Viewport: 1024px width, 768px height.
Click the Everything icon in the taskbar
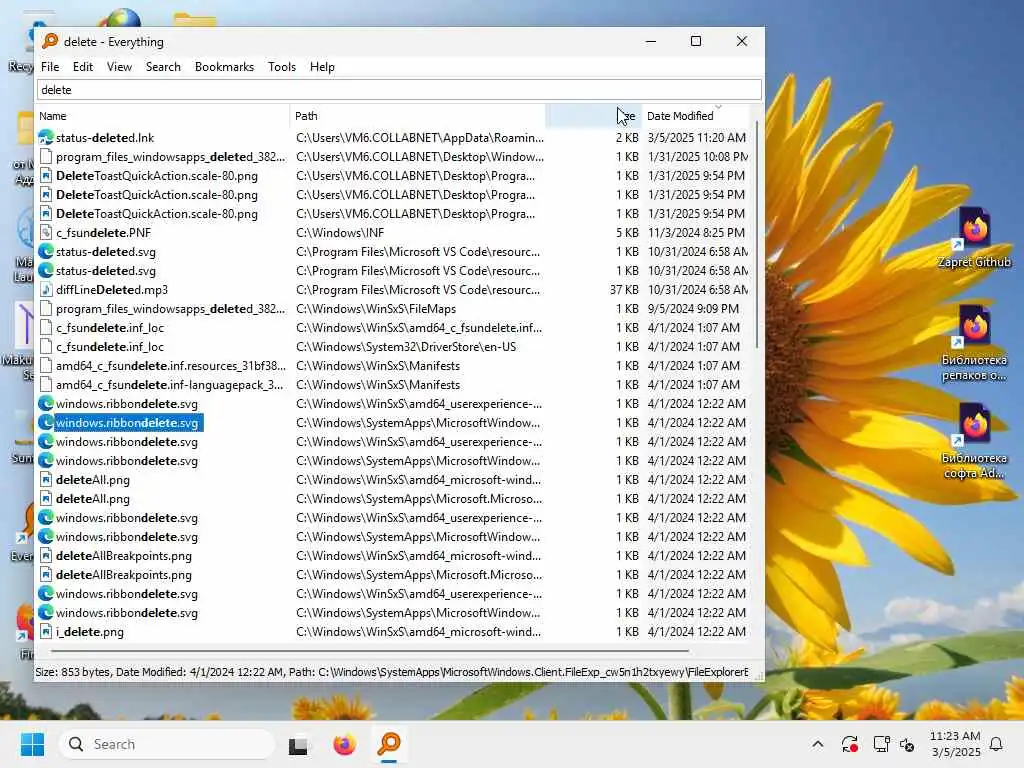(389, 744)
